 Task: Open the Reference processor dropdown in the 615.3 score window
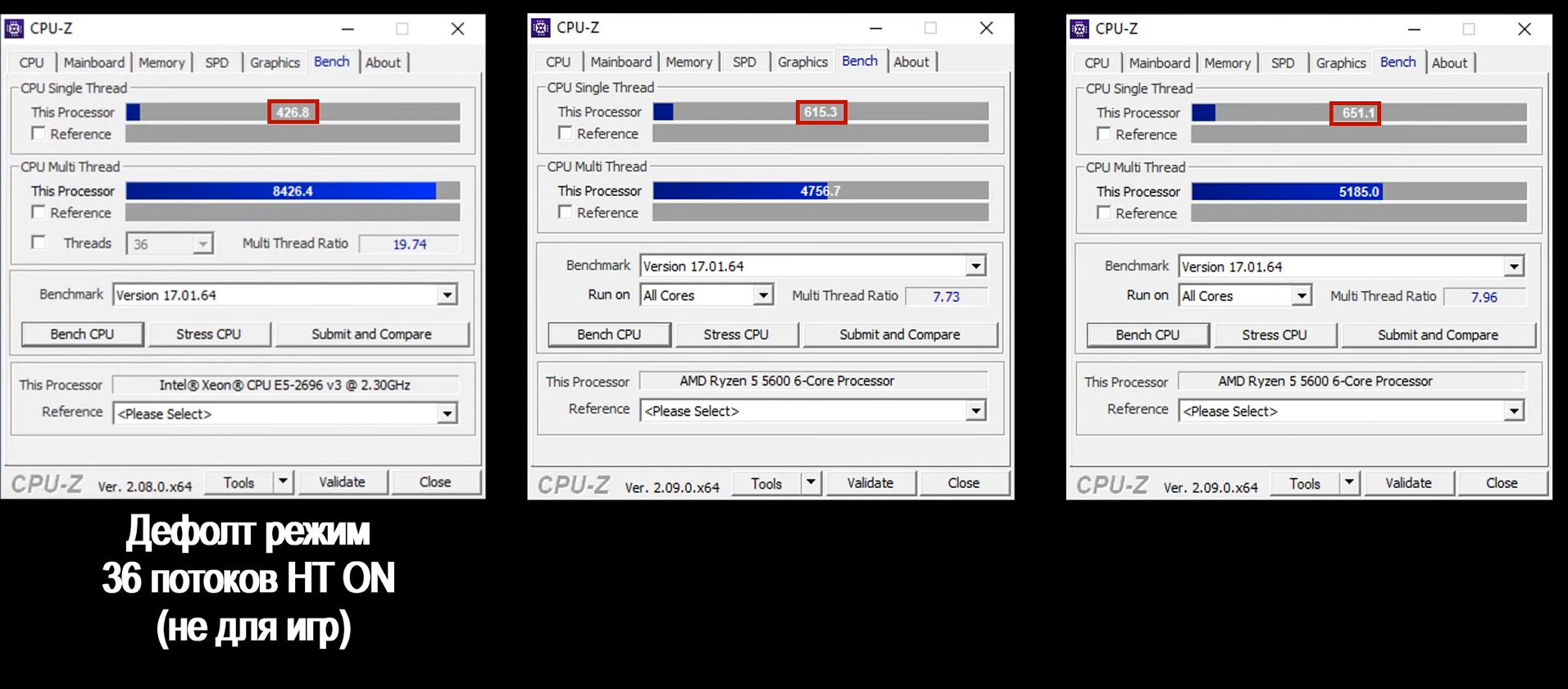[975, 410]
